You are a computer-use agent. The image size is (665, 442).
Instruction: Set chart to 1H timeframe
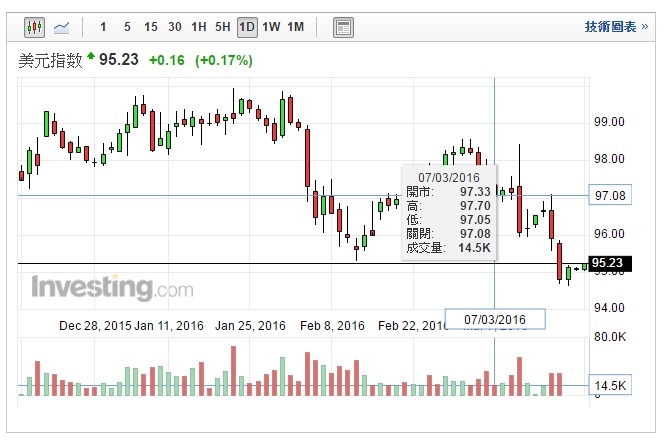pyautogui.click(x=199, y=26)
